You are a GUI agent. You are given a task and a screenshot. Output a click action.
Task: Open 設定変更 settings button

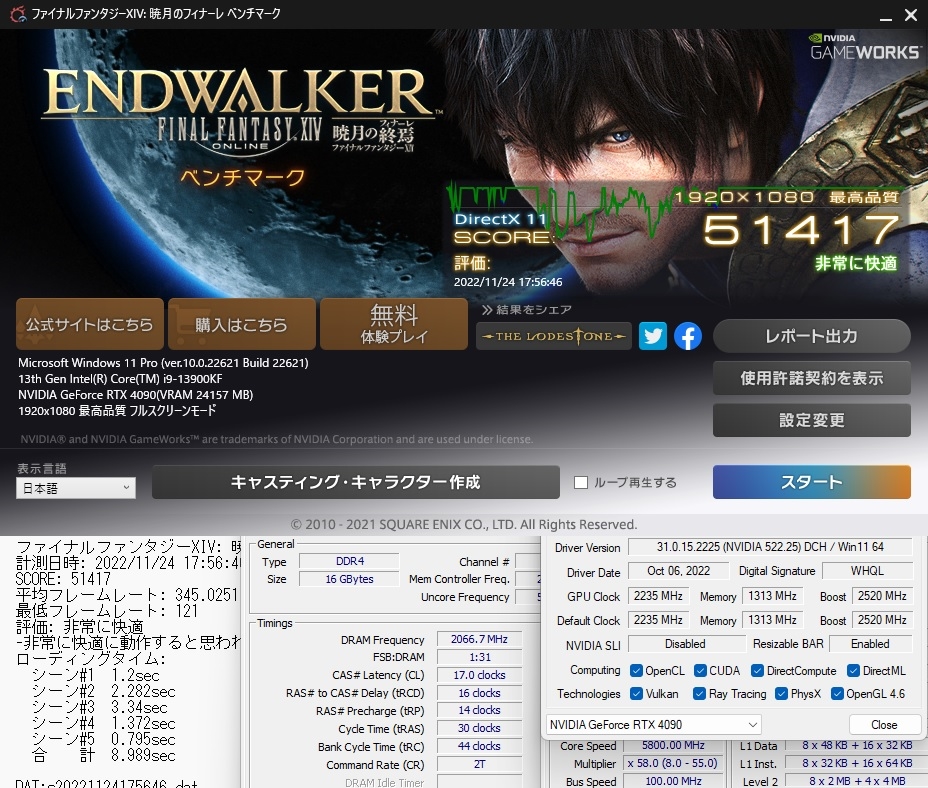(x=811, y=420)
